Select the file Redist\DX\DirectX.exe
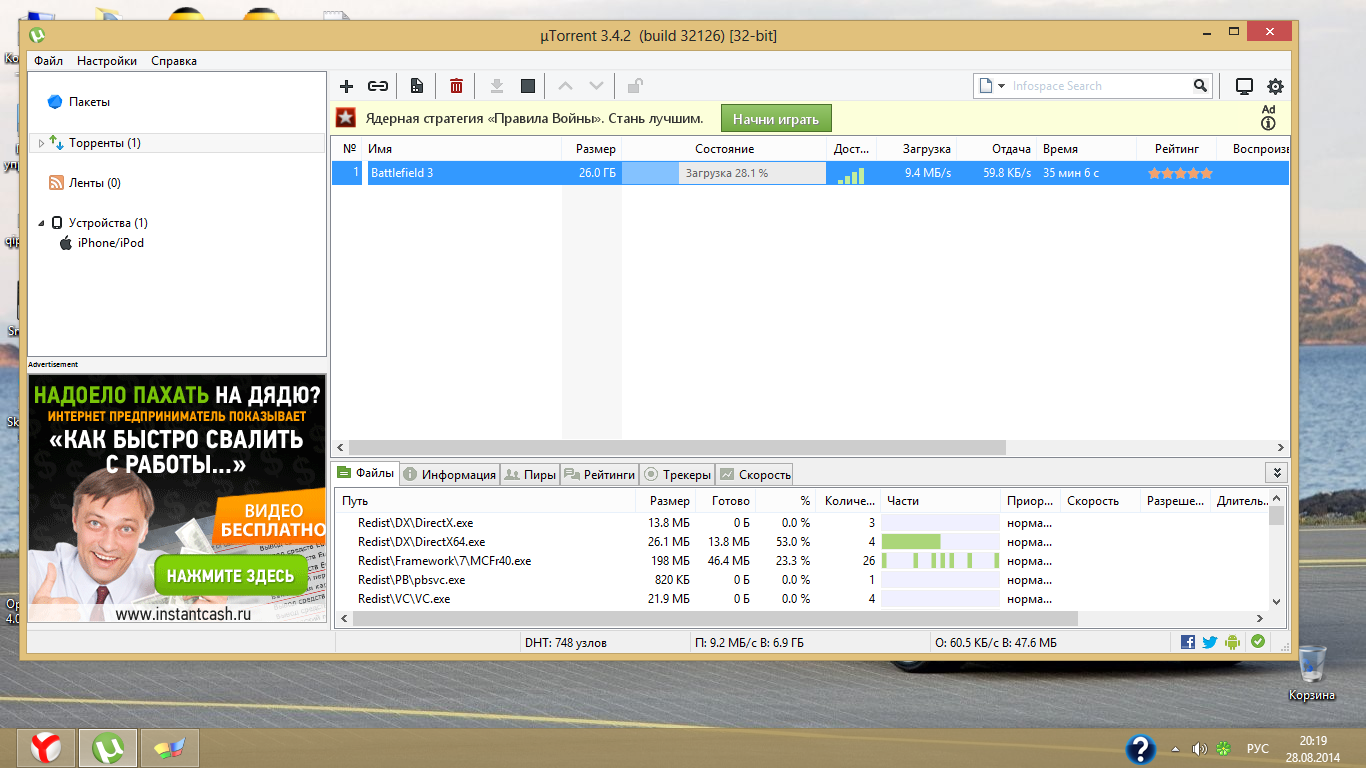 (416, 523)
